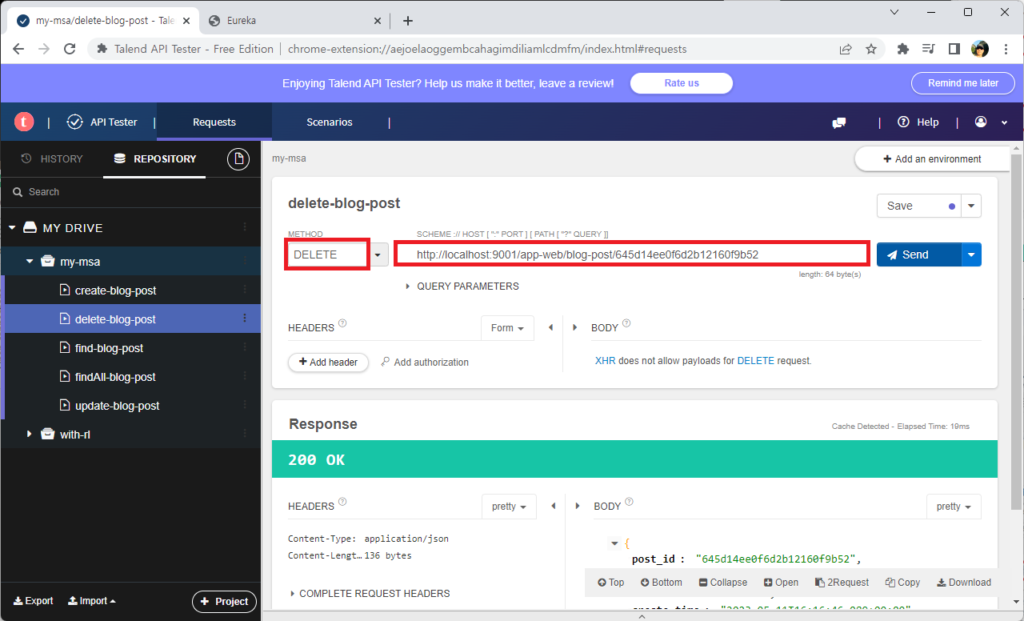Collapse the MY DRIVE tree
This screenshot has height=621, width=1024.
point(12,227)
